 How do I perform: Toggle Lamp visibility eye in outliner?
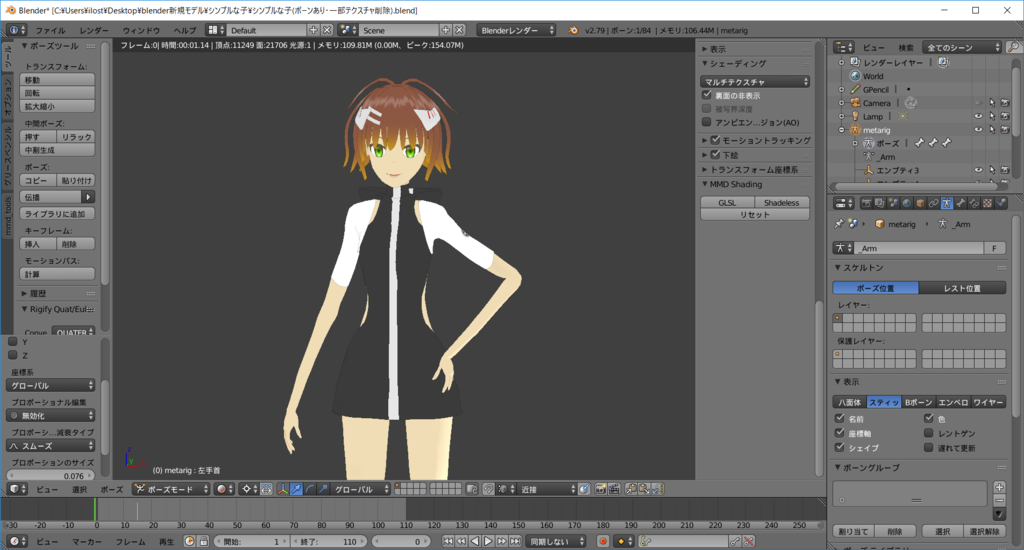point(978,116)
